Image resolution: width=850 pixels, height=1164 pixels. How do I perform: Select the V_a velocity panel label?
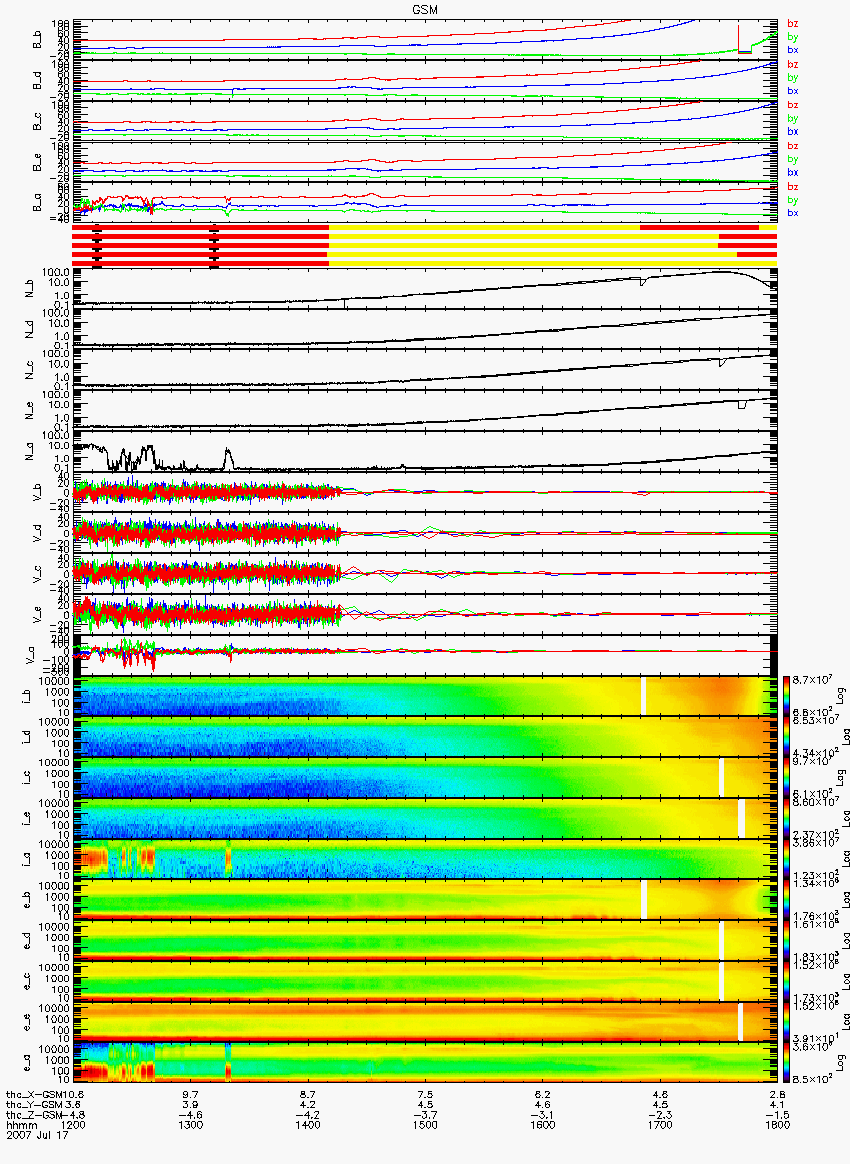30,655
